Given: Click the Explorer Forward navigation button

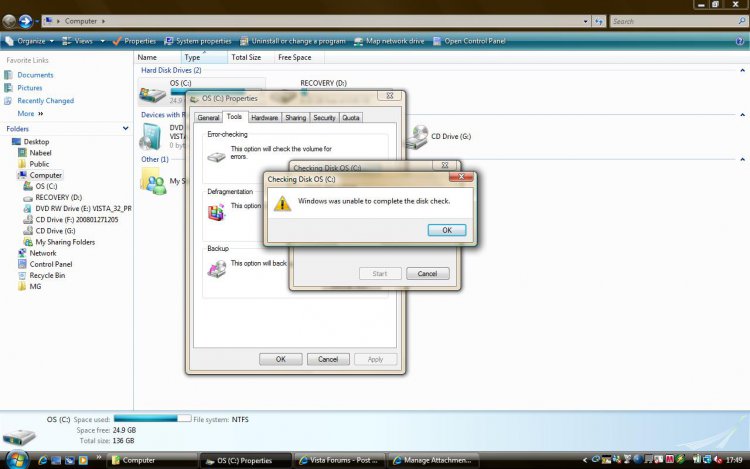Looking at the screenshot, I should coord(25,21).
